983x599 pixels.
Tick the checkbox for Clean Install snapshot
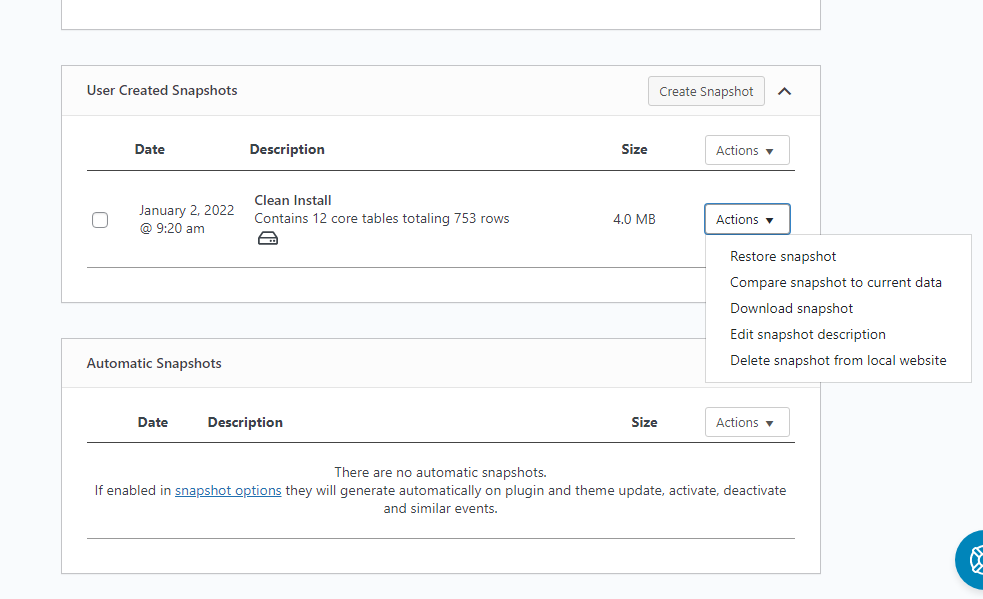[x=100, y=220]
